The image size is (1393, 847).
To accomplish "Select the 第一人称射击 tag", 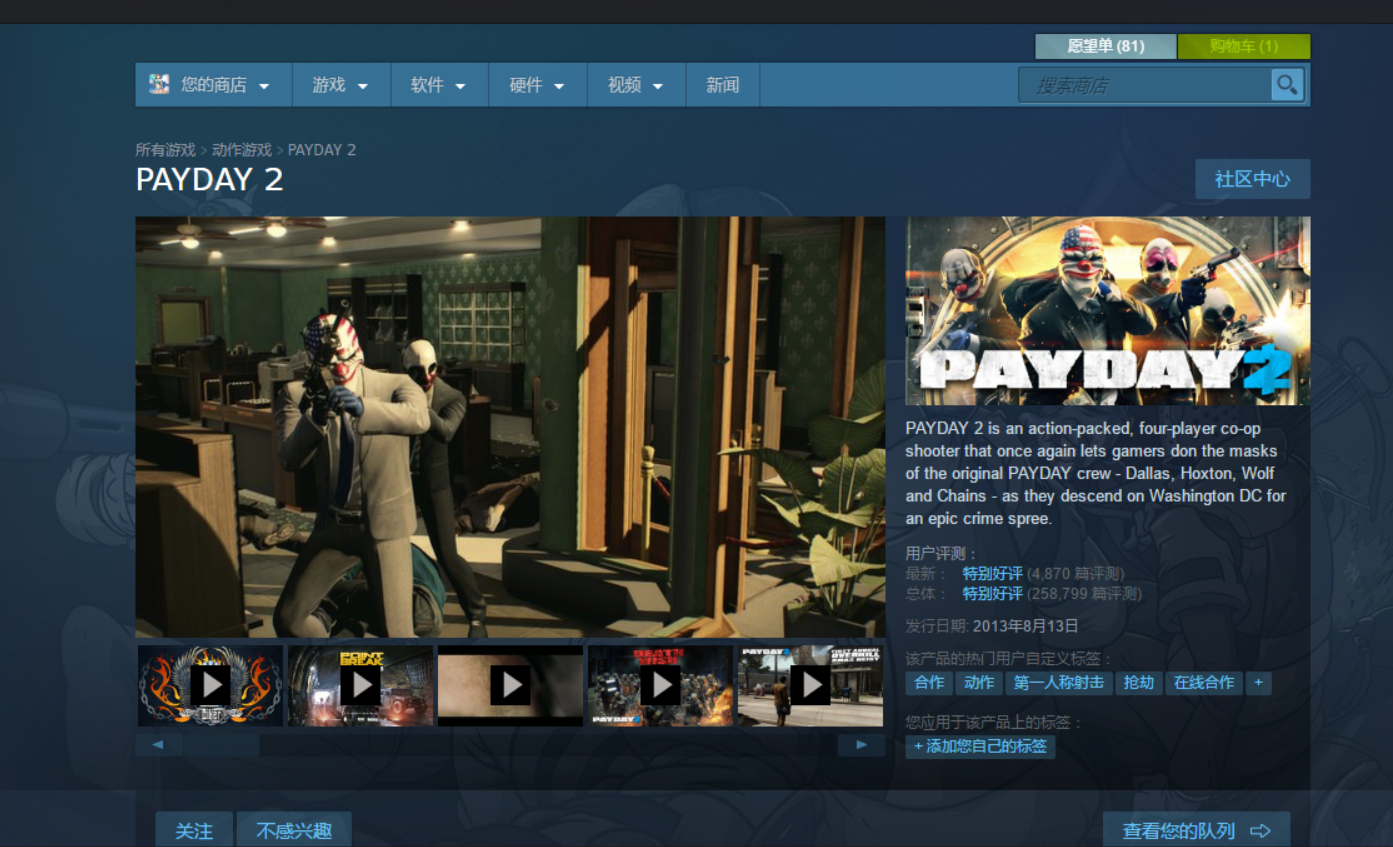I will click(x=1059, y=683).
